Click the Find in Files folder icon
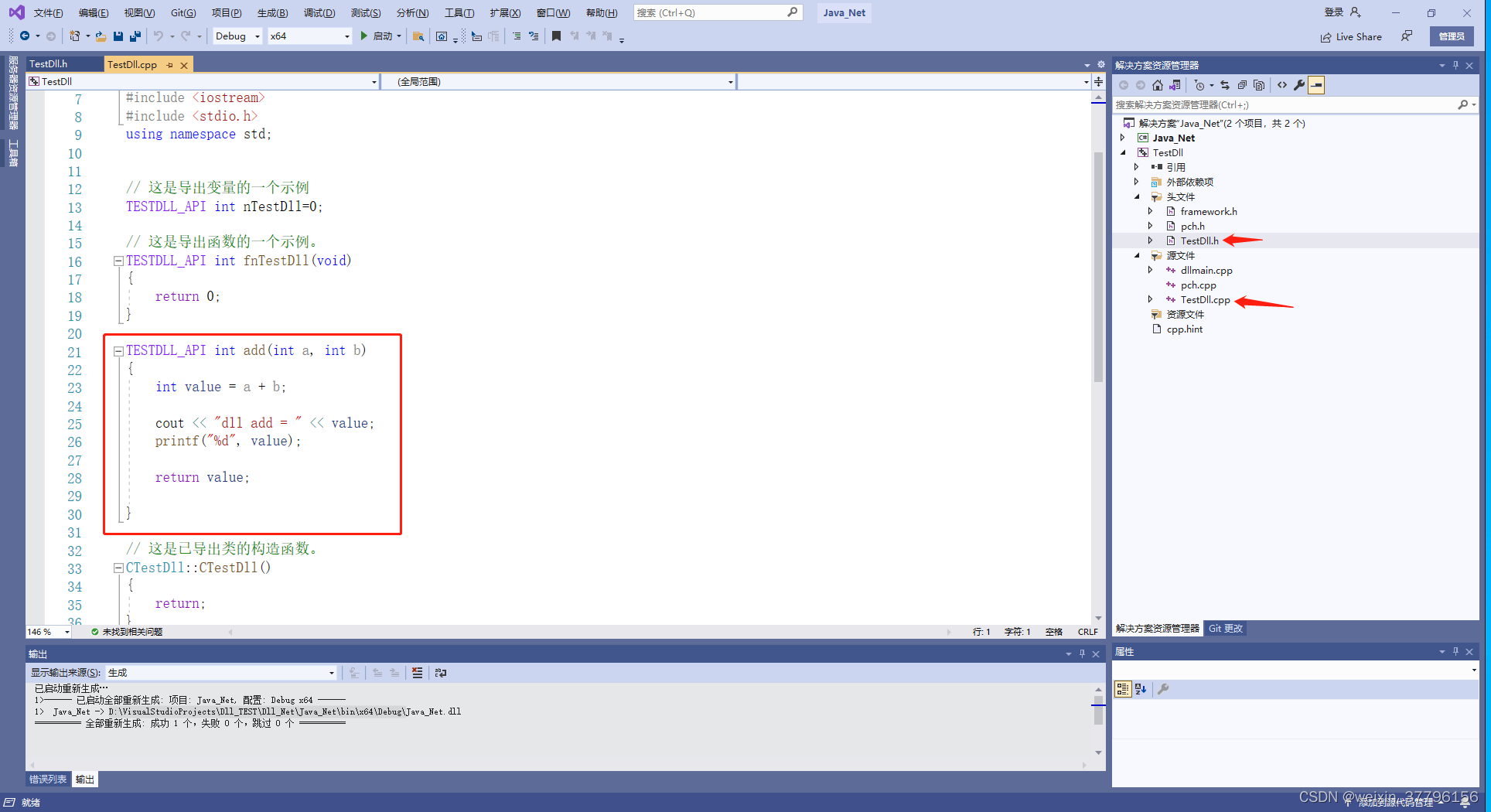The width and height of the screenshot is (1491, 812). (x=418, y=36)
